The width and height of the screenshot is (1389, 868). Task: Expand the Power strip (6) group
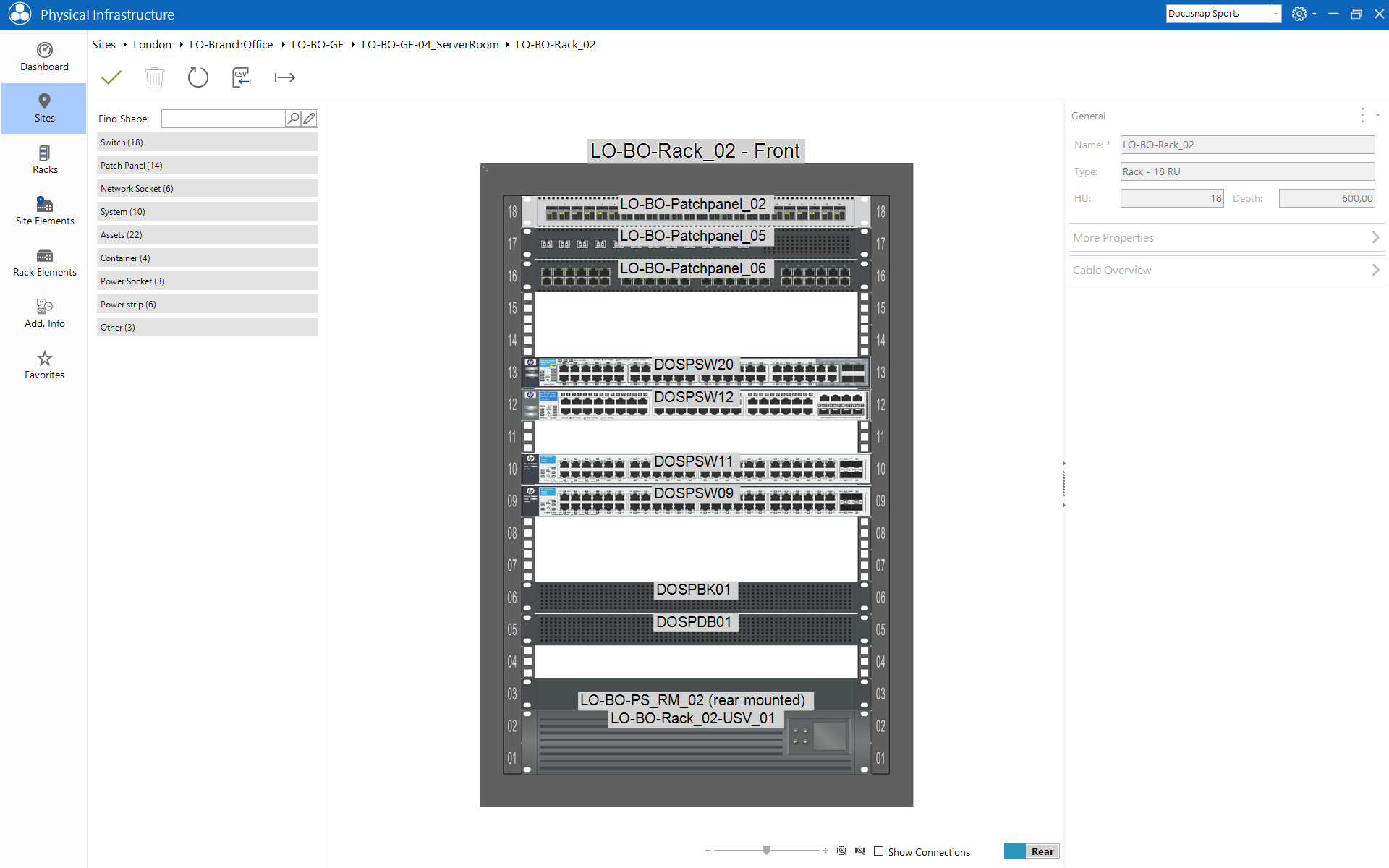208,305
